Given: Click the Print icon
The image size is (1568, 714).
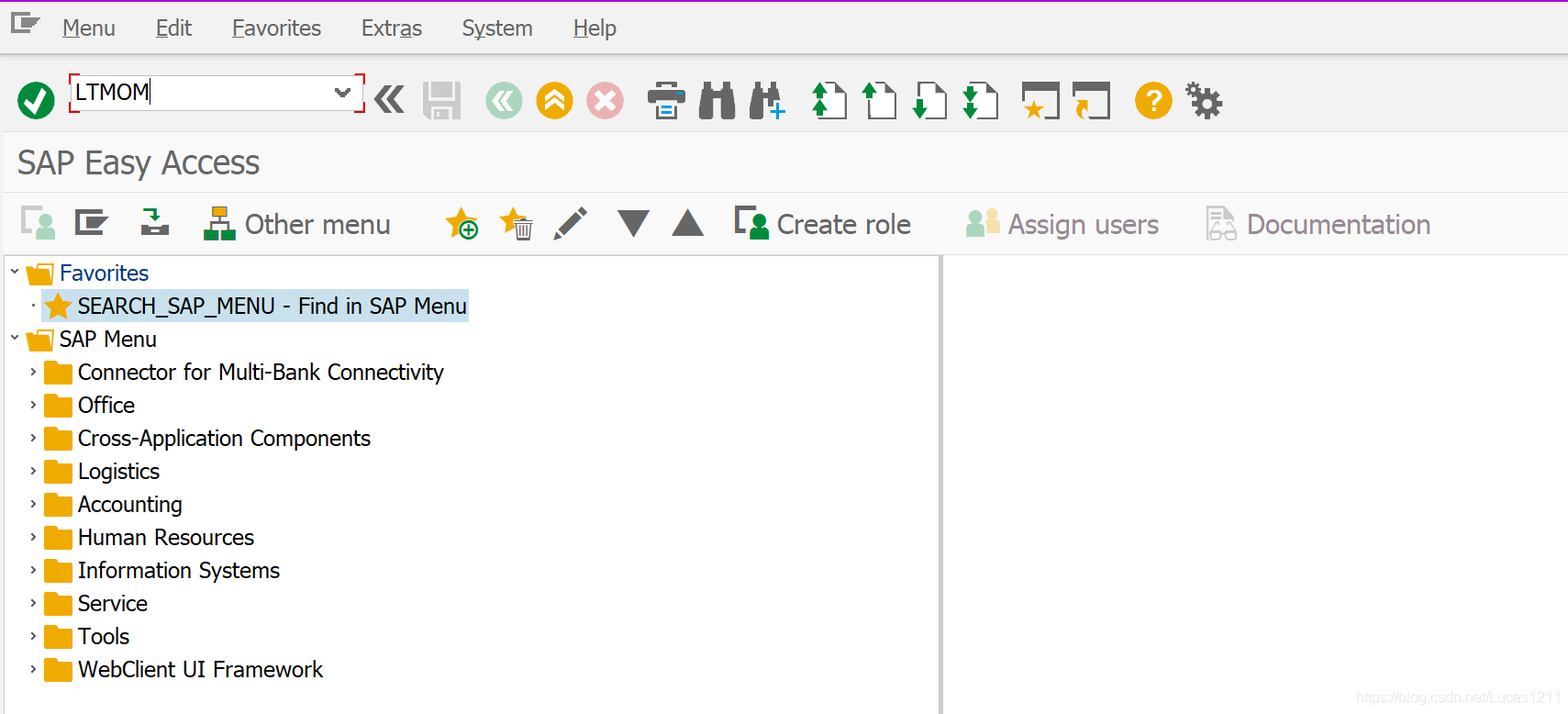Looking at the screenshot, I should 666,100.
